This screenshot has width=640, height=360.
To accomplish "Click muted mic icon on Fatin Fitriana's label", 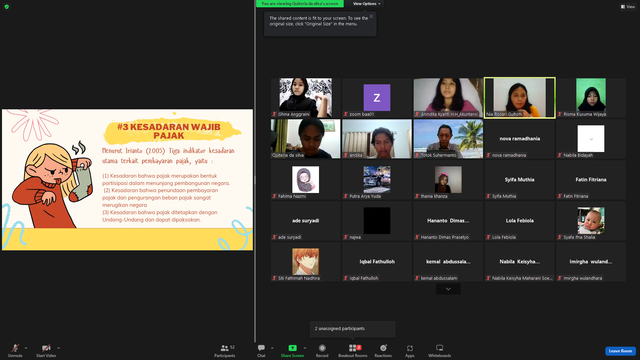I will click(x=560, y=196).
